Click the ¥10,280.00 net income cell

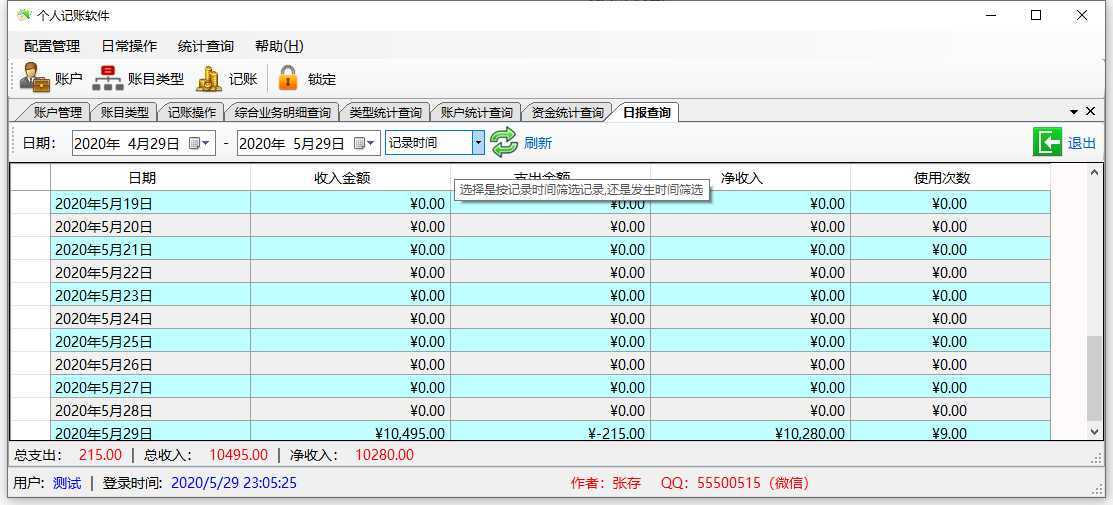(x=750, y=431)
